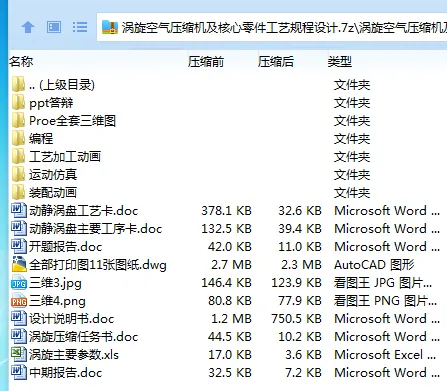Select the 编程 folder name
Image resolution: width=447 pixels, height=391 pixels.
pyautogui.click(x=41, y=139)
